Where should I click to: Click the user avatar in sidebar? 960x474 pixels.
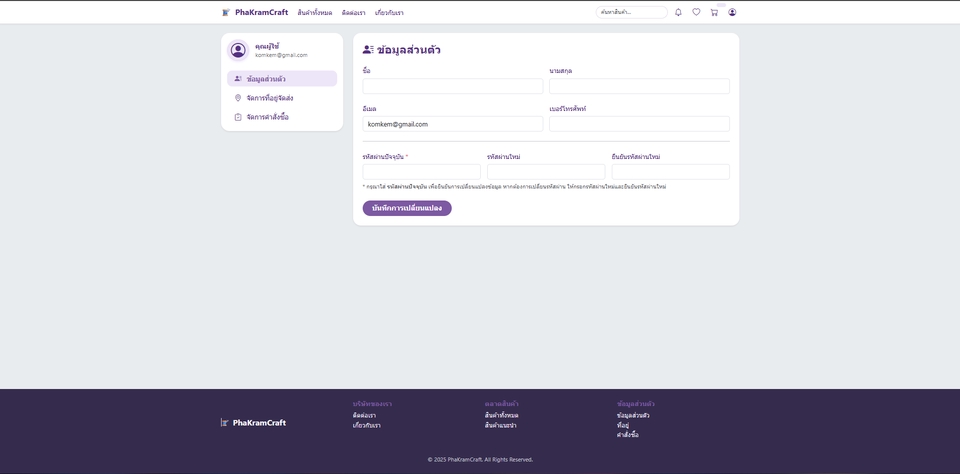(238, 50)
